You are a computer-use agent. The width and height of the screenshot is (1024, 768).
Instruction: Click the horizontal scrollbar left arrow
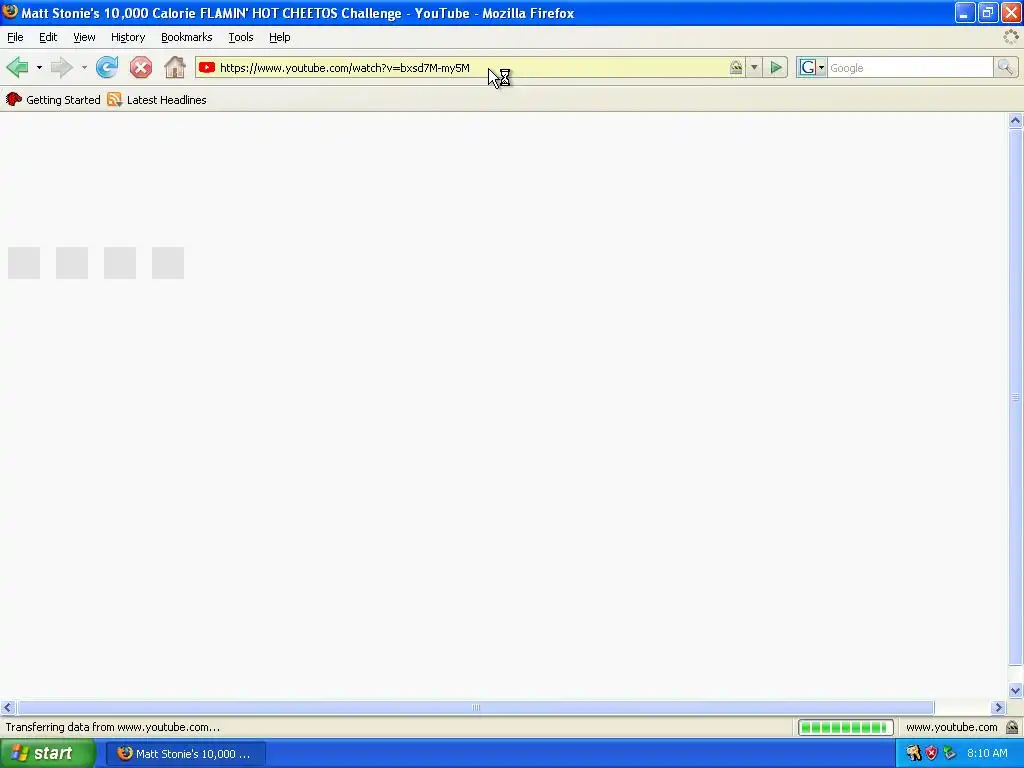click(8, 707)
